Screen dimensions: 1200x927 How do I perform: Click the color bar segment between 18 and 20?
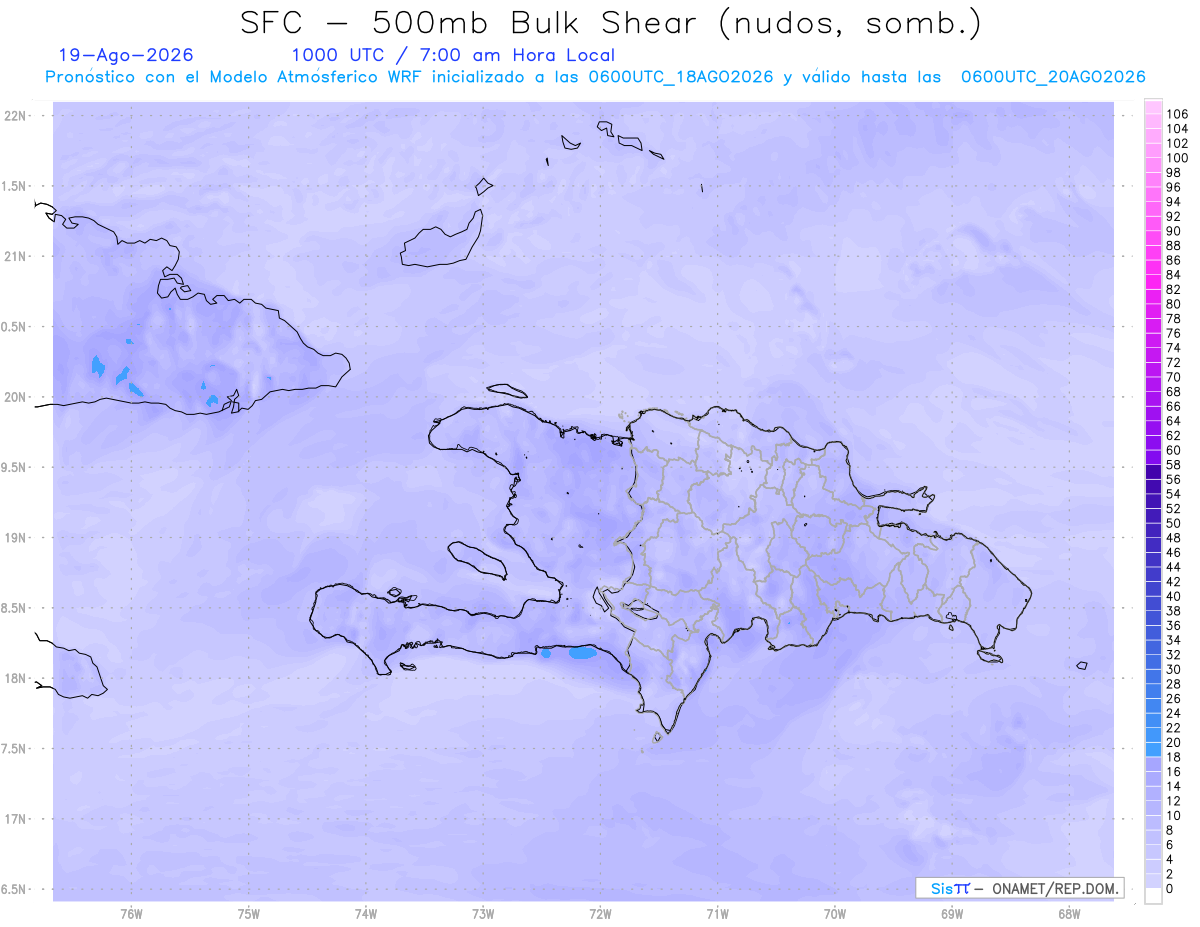coord(1153,749)
